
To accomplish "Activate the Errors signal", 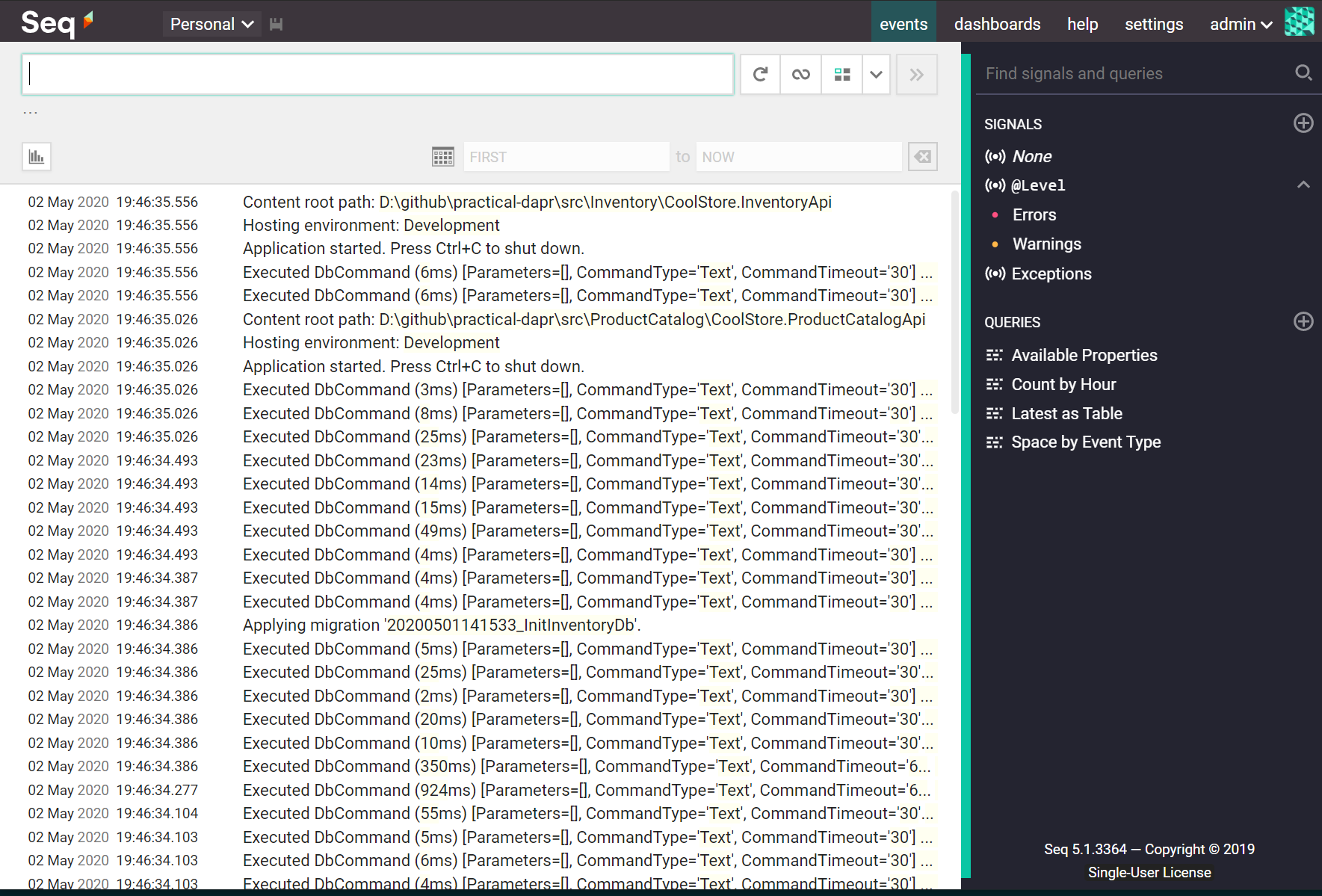I will pos(1034,214).
